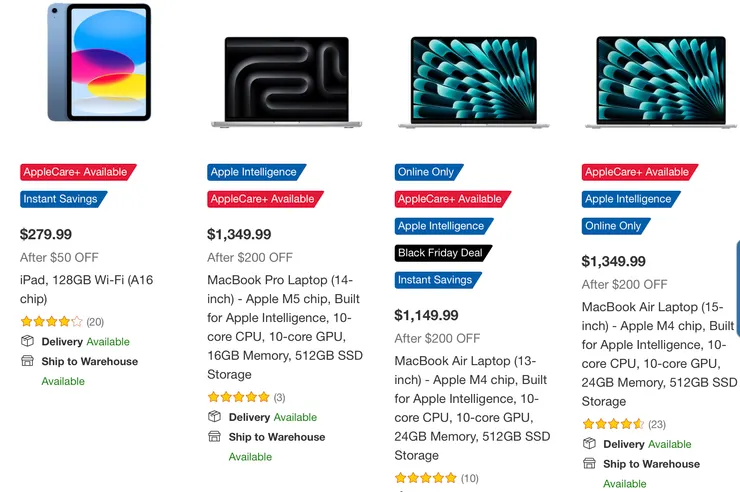Click MacBook Pro Ship to Warehouse icon
This screenshot has height=492, width=740.
coord(215,437)
